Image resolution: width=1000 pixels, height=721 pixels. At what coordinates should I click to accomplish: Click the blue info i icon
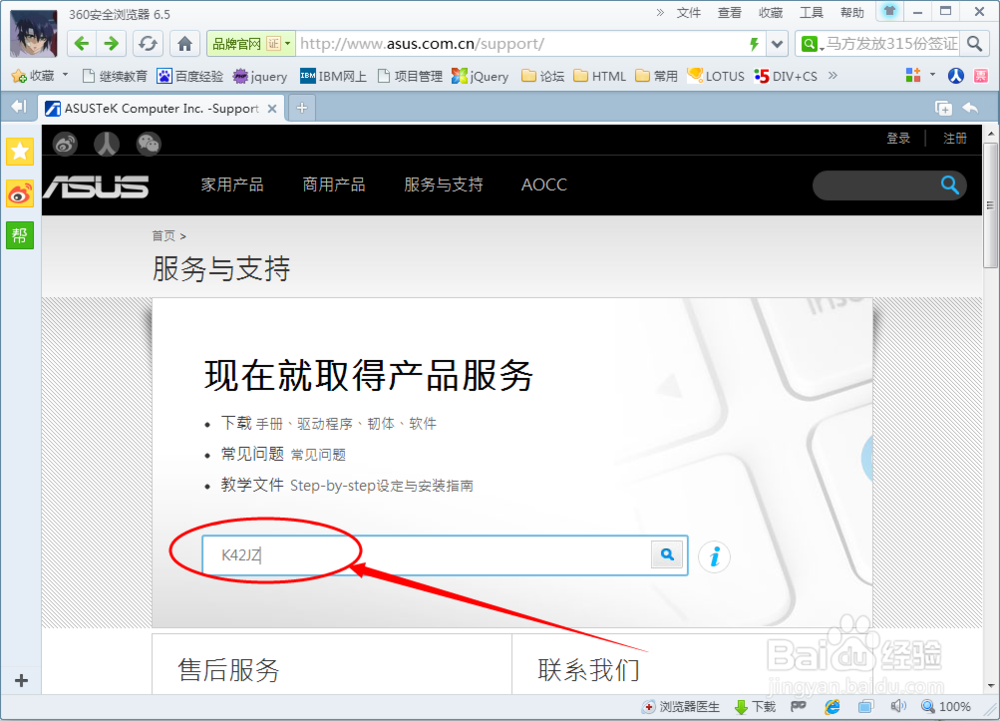click(x=714, y=557)
